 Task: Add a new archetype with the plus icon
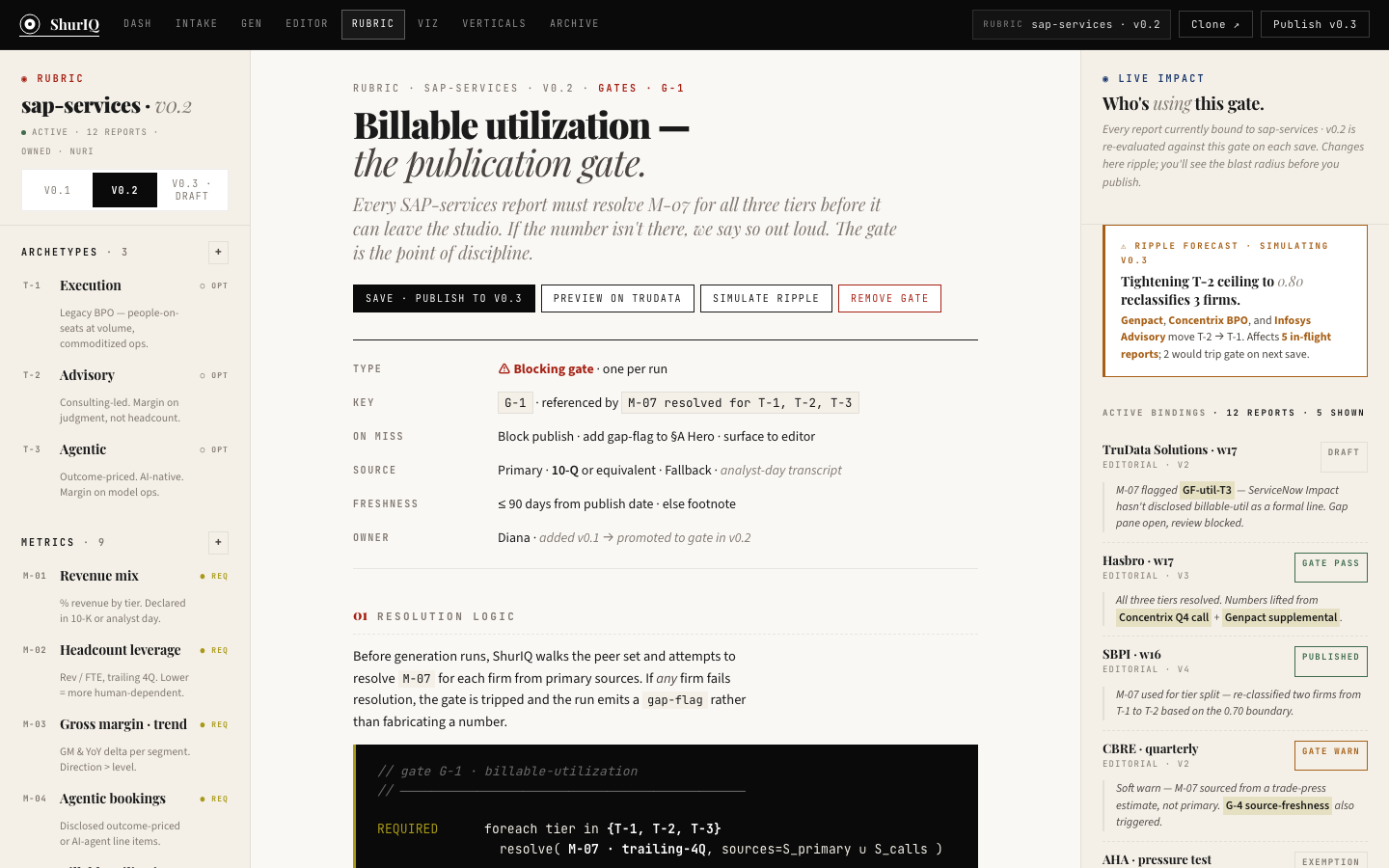[x=219, y=253]
